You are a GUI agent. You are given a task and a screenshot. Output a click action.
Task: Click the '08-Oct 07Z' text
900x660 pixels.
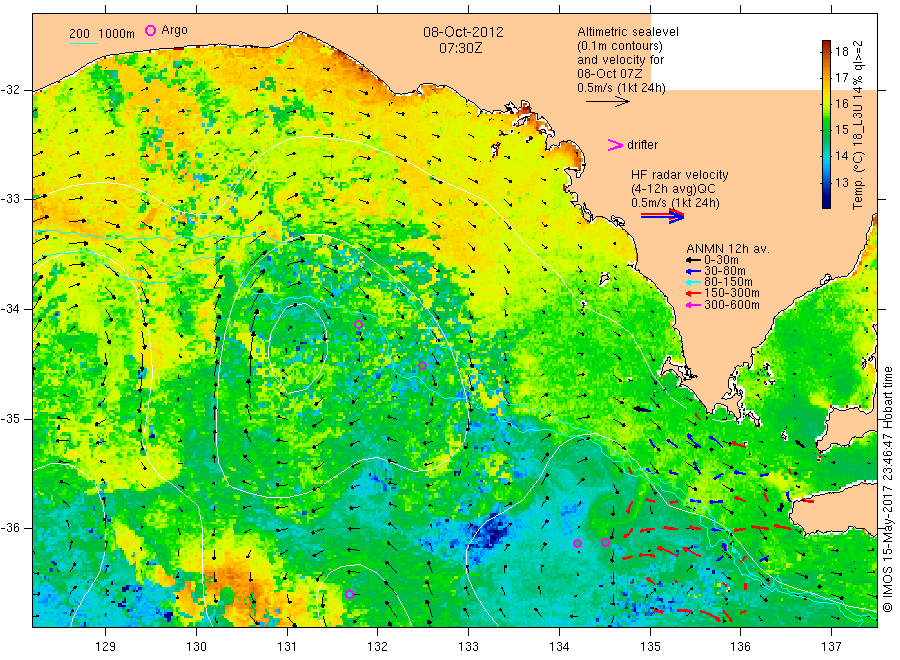(610, 73)
